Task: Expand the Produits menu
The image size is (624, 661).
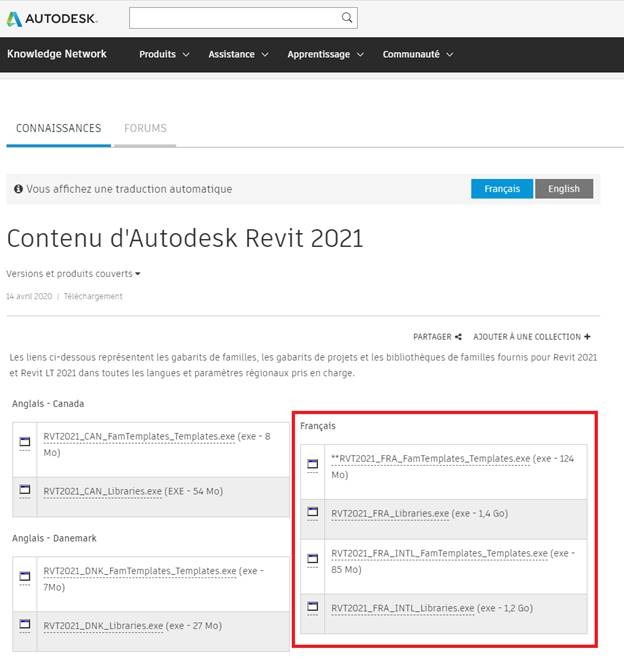Action: [x=164, y=54]
